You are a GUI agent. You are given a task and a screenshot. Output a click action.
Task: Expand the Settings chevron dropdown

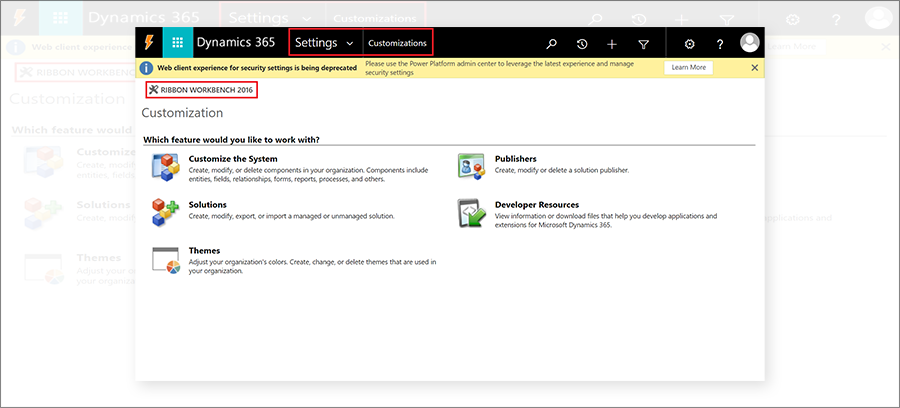[350, 44]
